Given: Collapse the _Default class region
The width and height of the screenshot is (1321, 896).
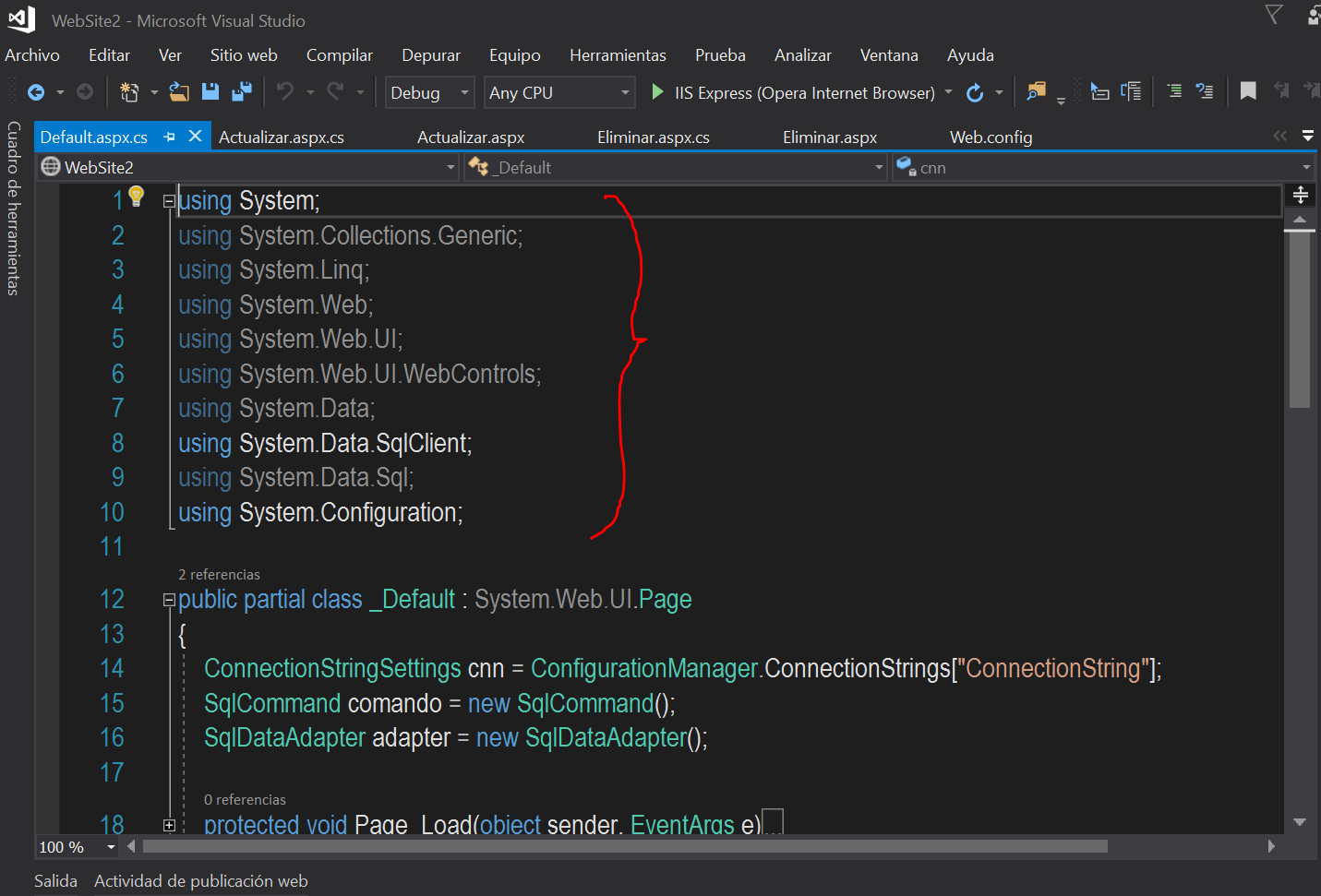Looking at the screenshot, I should pos(169,600).
